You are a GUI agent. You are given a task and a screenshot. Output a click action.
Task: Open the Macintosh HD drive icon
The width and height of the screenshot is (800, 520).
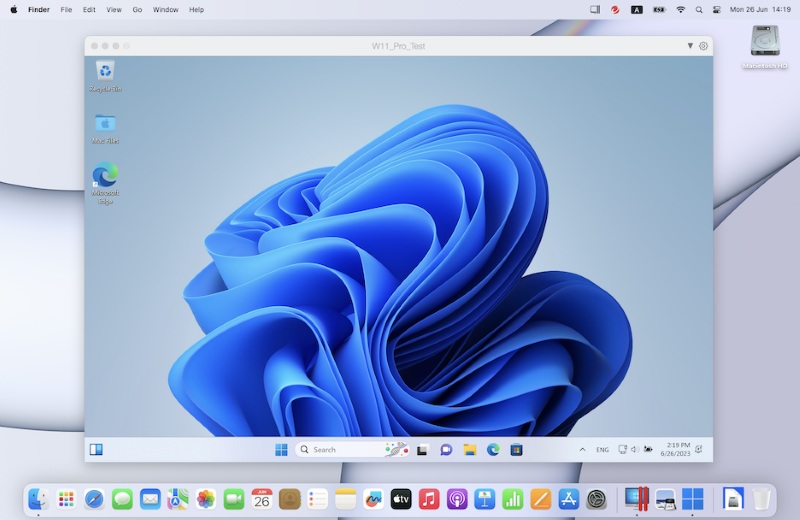(765, 47)
